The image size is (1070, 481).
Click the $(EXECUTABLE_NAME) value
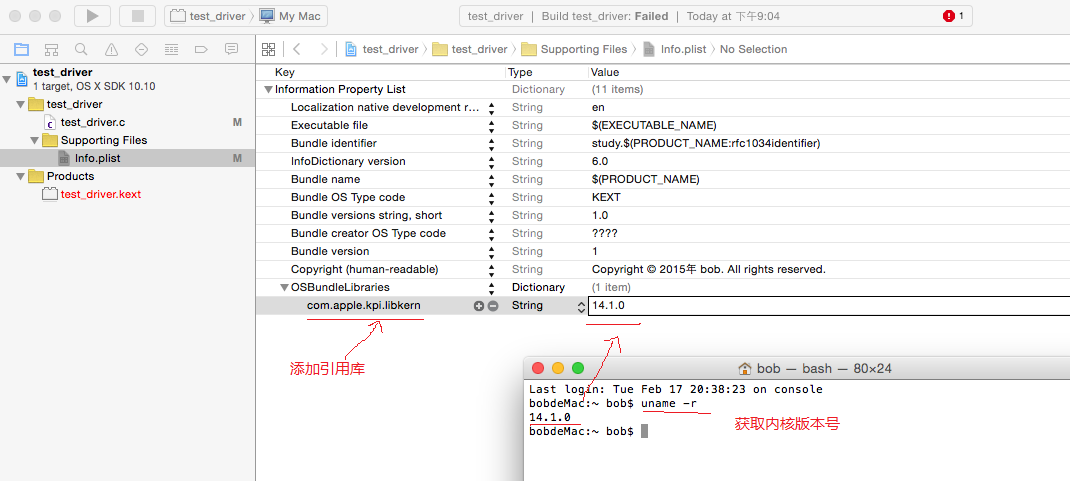pos(654,126)
